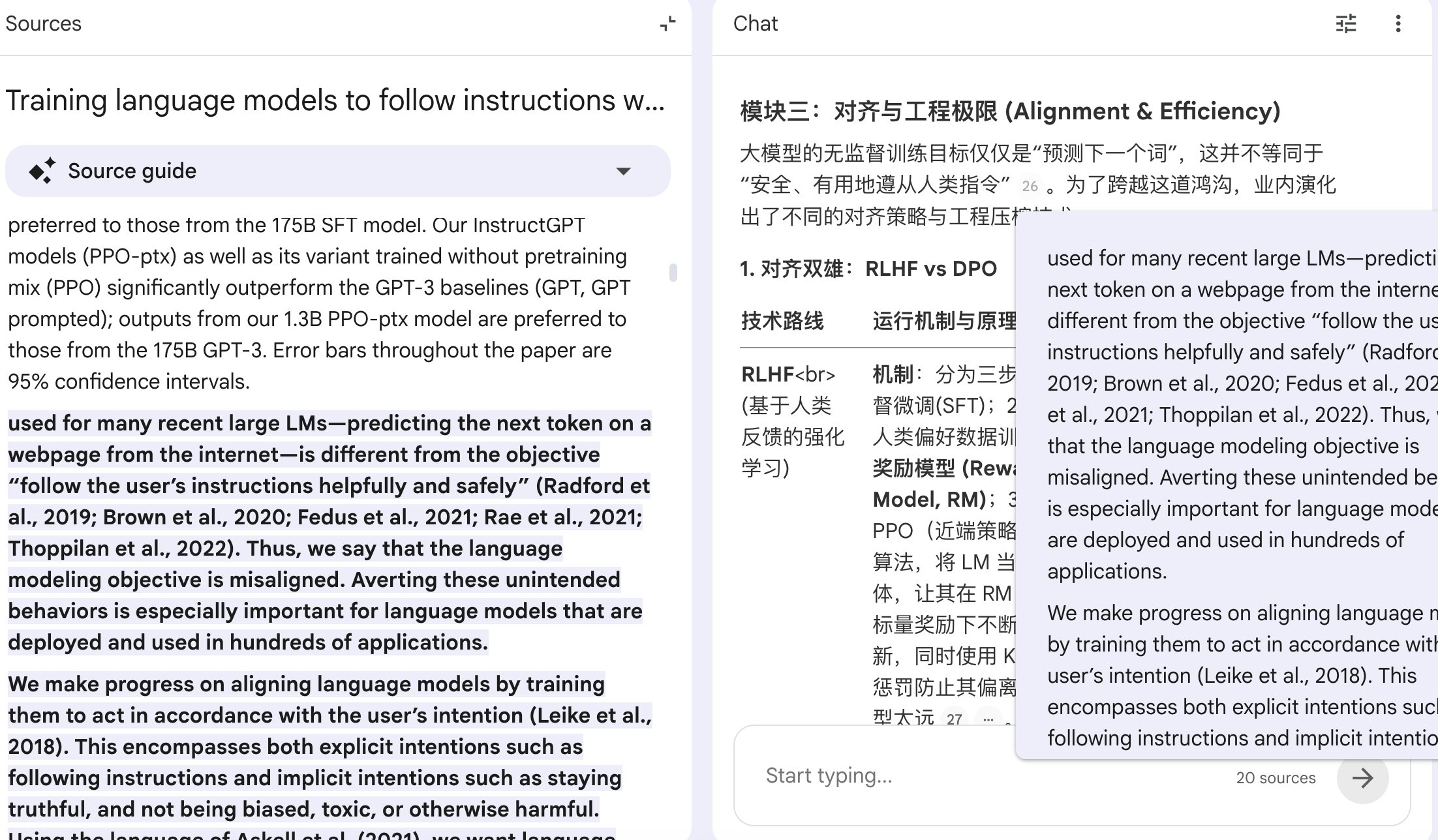Open the chat configuration sliders icon
Viewport: 1438px width, 840px height.
point(1345,24)
